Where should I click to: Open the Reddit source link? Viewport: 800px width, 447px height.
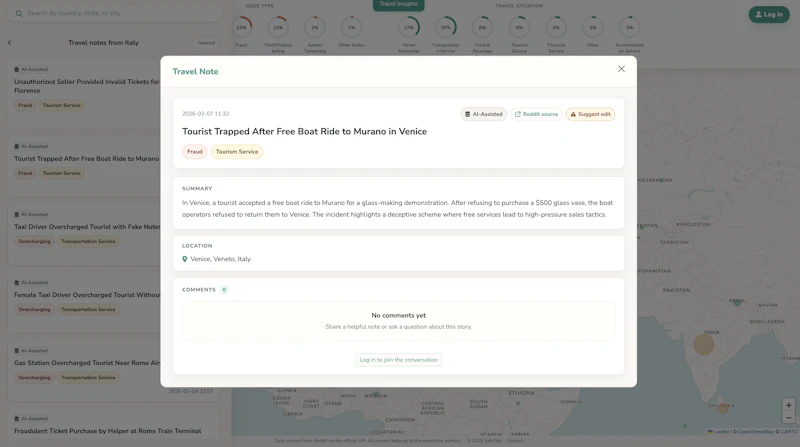click(536, 114)
